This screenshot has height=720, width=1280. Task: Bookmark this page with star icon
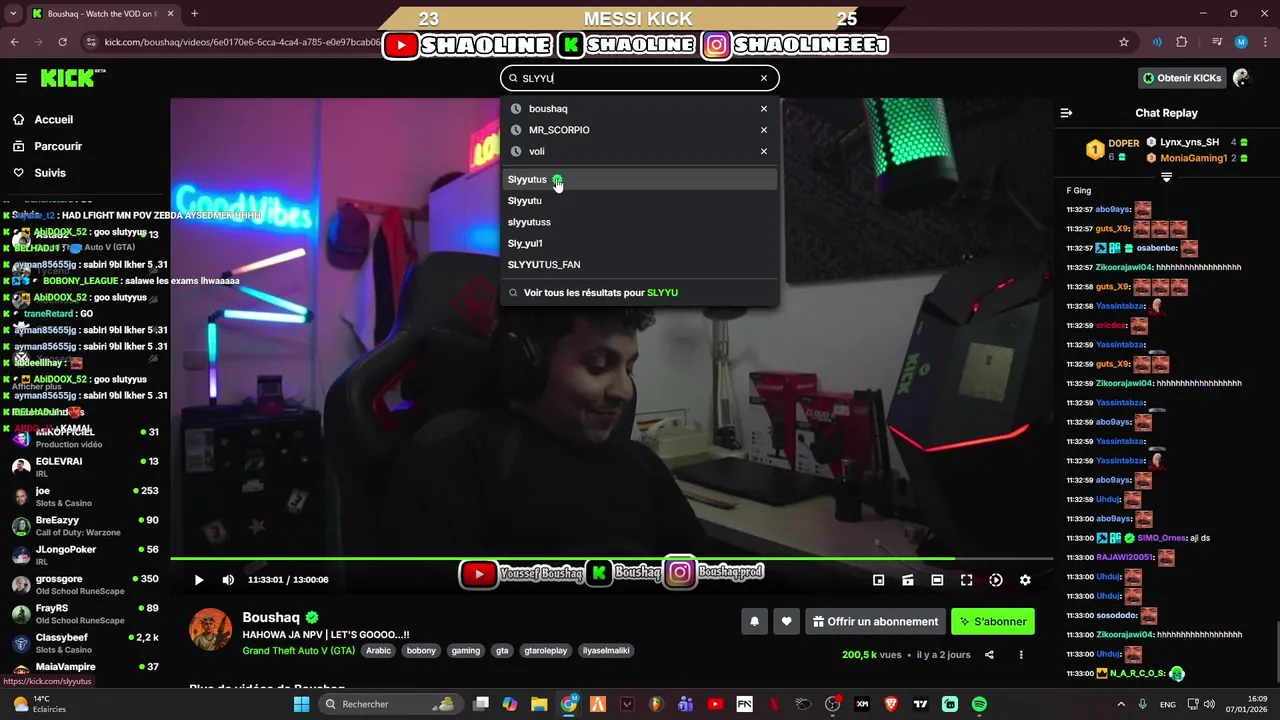tap(1124, 42)
